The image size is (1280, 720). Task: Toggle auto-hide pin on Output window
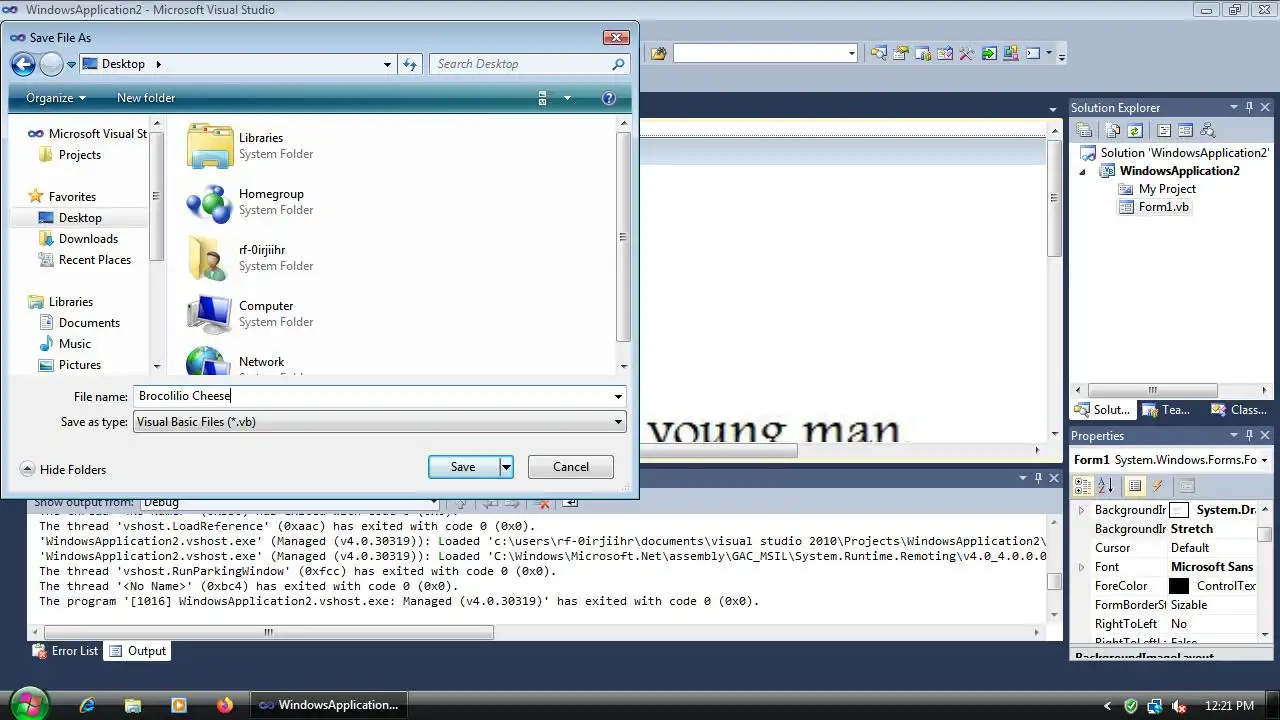click(x=1038, y=479)
